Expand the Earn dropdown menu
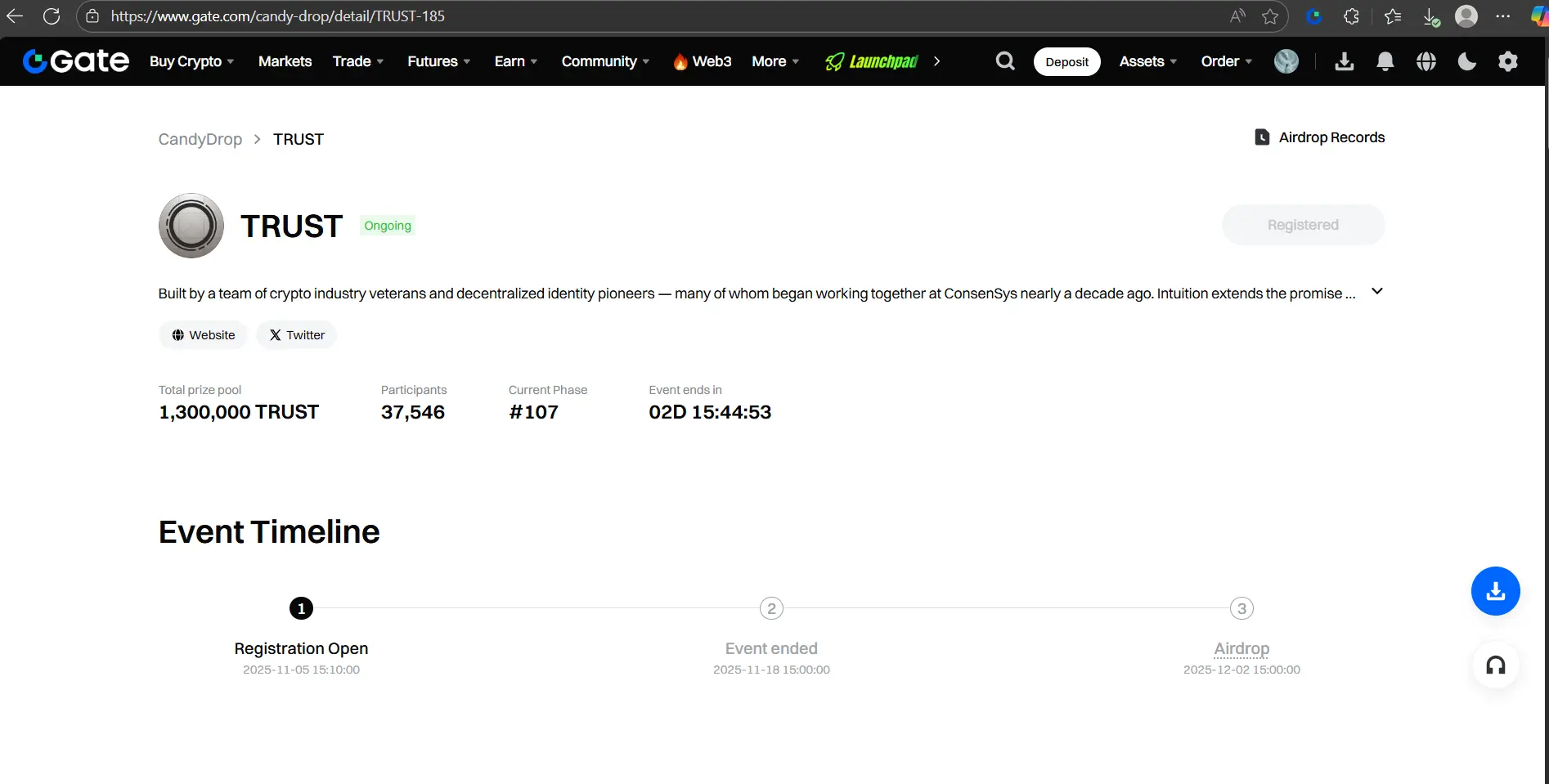 click(x=516, y=61)
